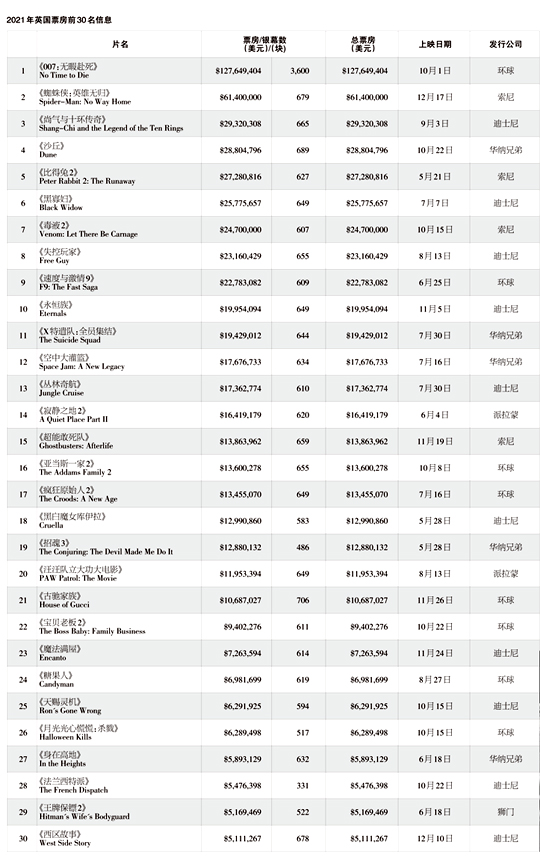This screenshot has height=857, width=540.
Task: Click the Halloween Kills title
Action: [x=65, y=737]
